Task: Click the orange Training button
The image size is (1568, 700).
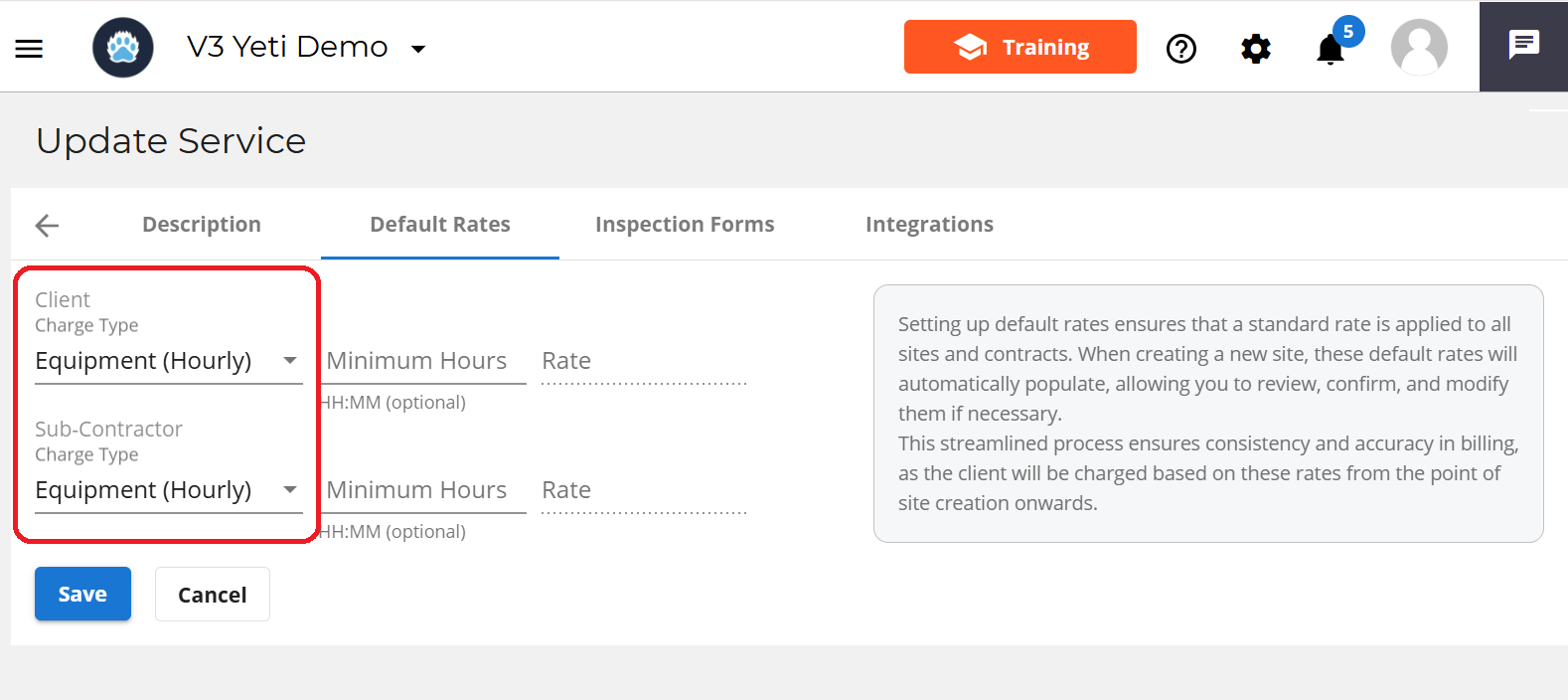Action: 1020,47
